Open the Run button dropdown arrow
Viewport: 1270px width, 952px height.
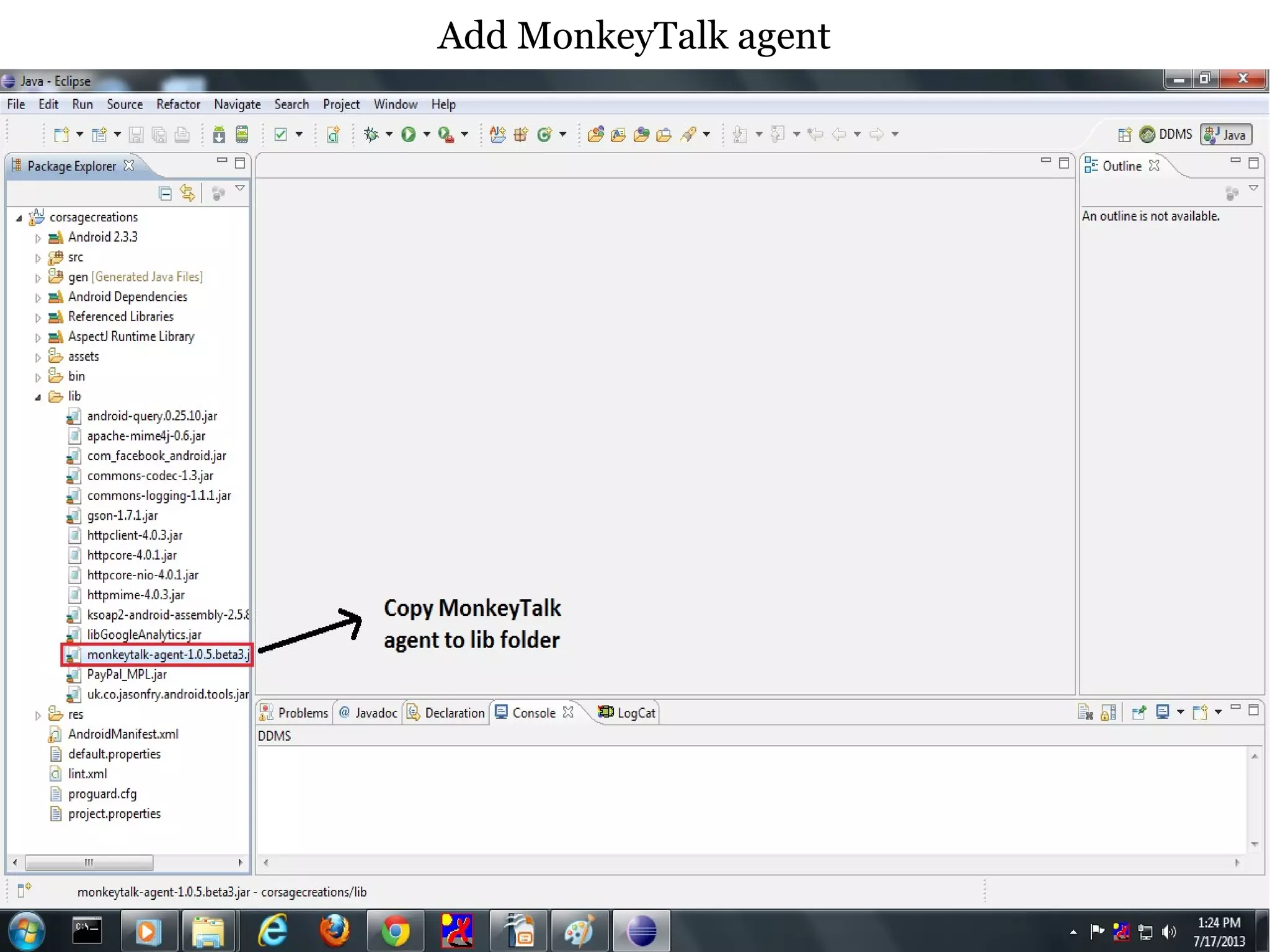tap(427, 135)
